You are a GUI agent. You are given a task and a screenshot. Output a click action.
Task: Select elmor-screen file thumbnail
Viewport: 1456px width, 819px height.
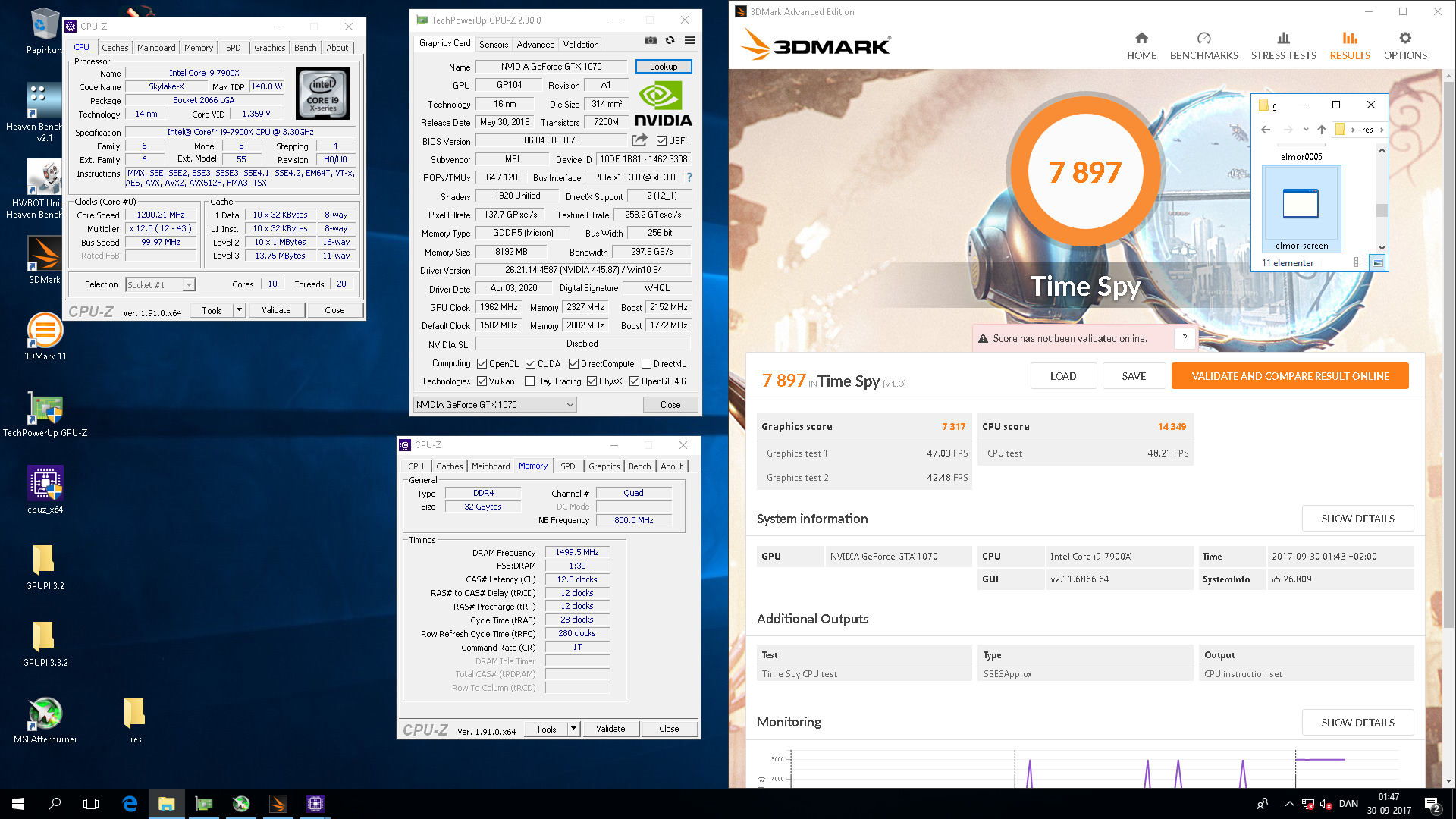(x=1301, y=209)
